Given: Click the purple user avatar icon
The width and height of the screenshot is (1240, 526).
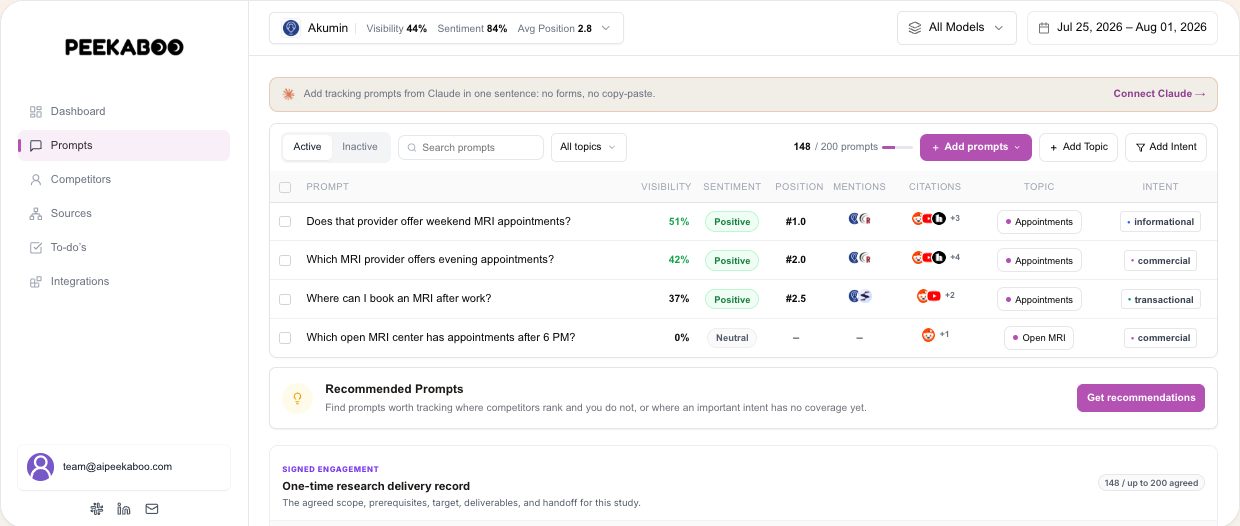Looking at the screenshot, I should (x=40, y=467).
